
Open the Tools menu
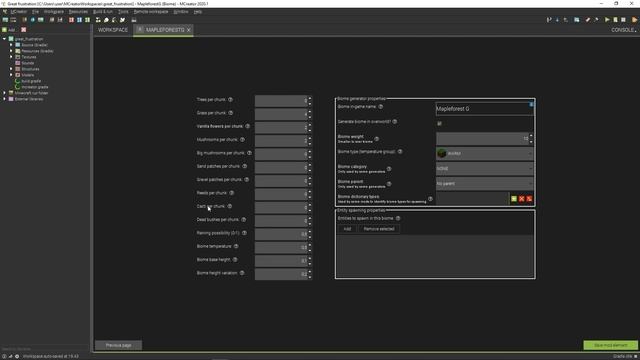pyautogui.click(x=123, y=12)
